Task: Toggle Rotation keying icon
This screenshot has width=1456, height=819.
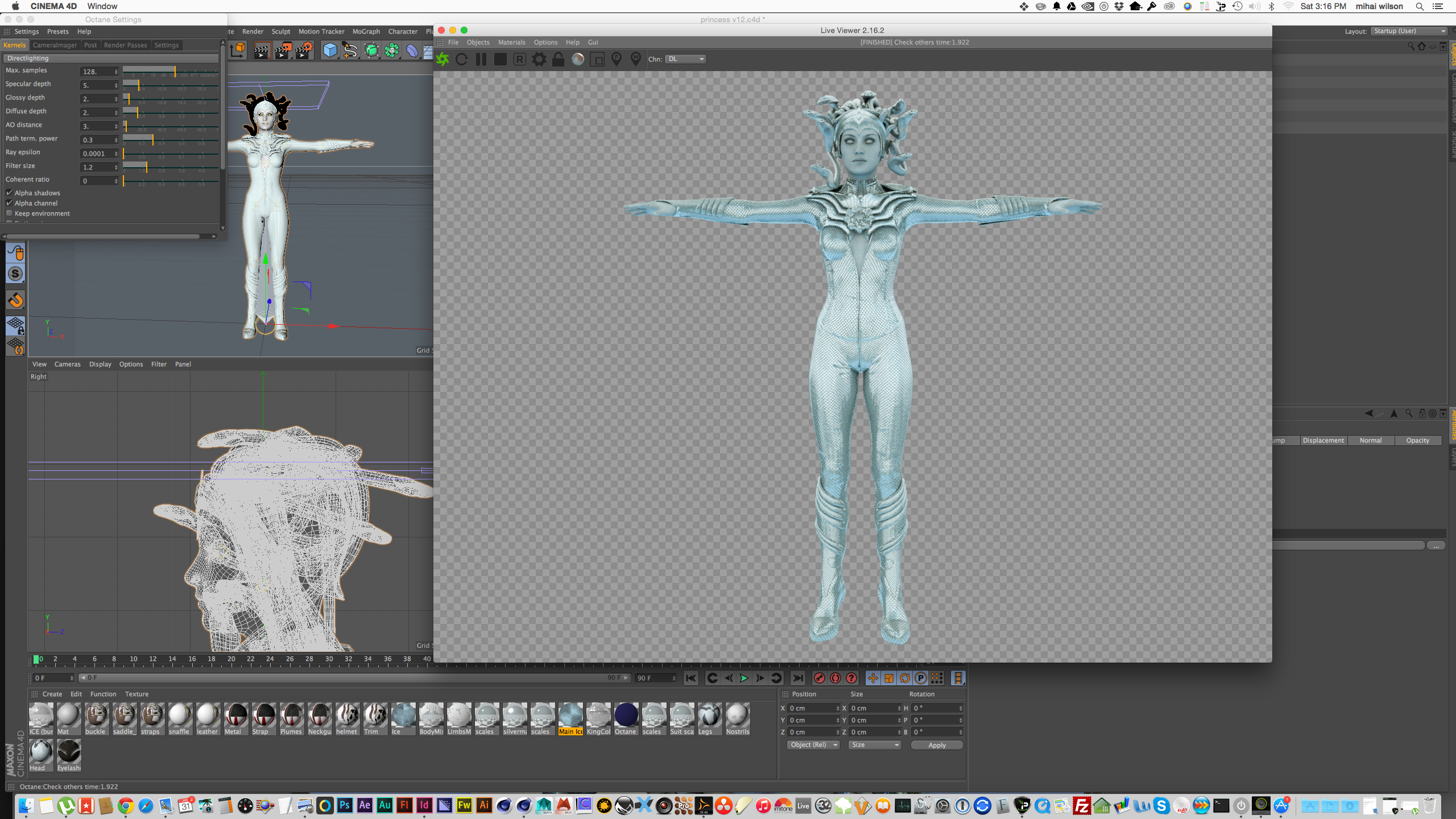Action: [x=904, y=678]
